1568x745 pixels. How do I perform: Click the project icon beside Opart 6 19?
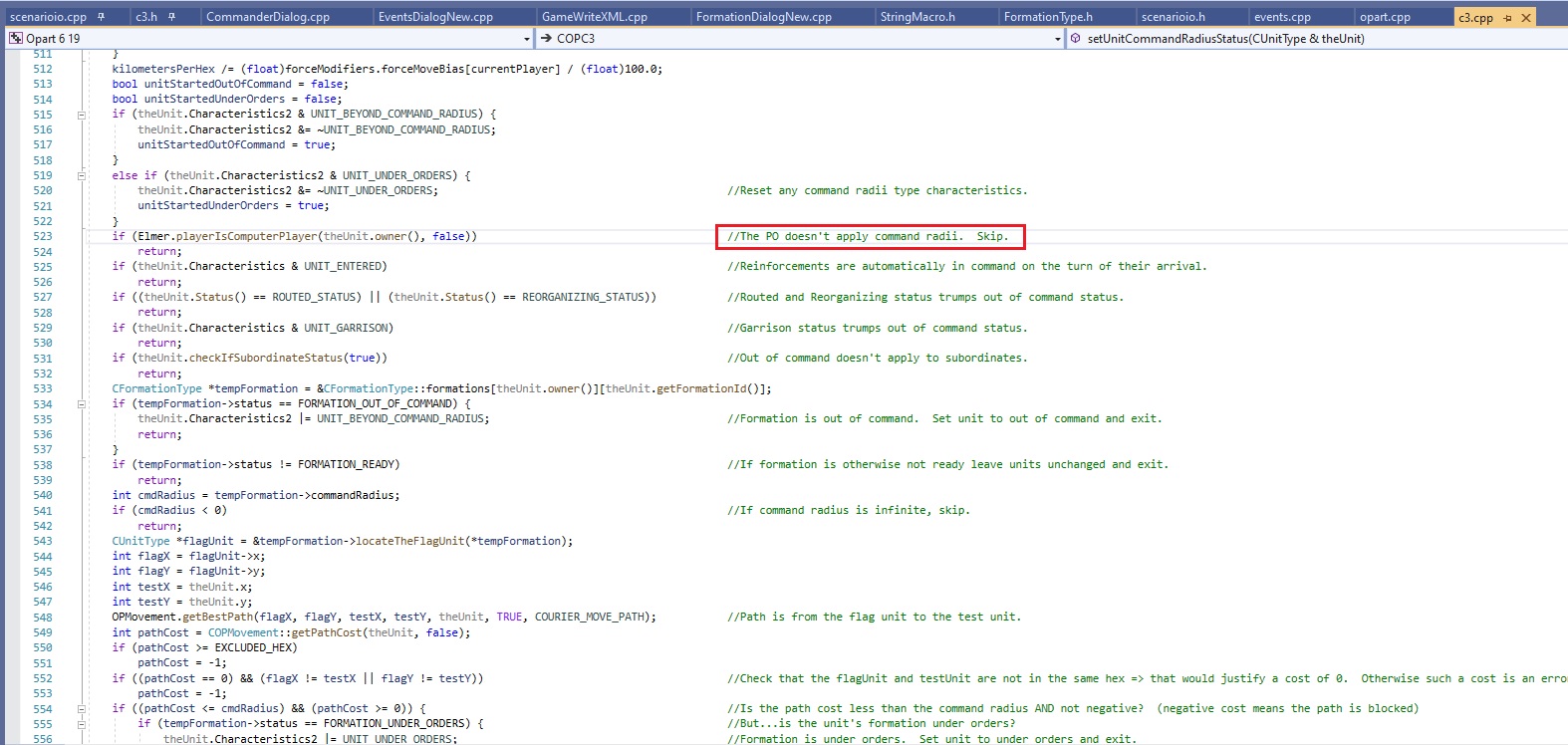16,38
